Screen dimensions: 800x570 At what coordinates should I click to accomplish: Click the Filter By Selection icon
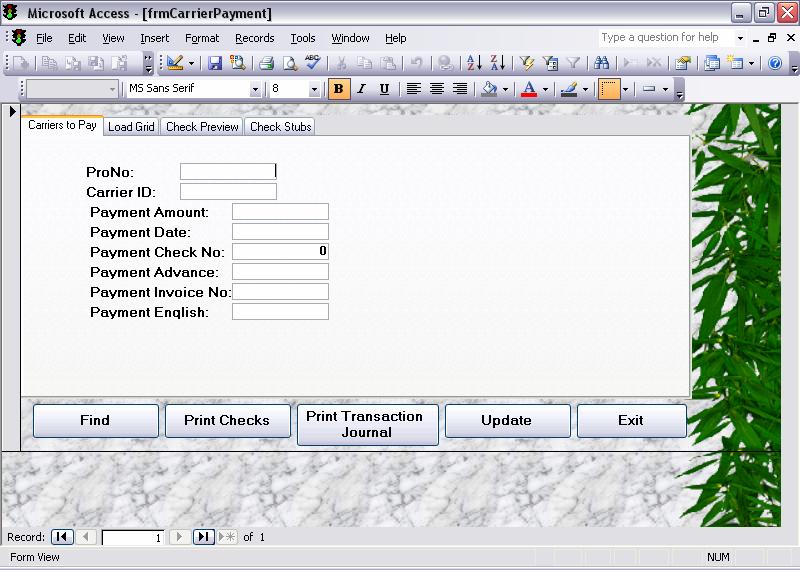coord(527,63)
